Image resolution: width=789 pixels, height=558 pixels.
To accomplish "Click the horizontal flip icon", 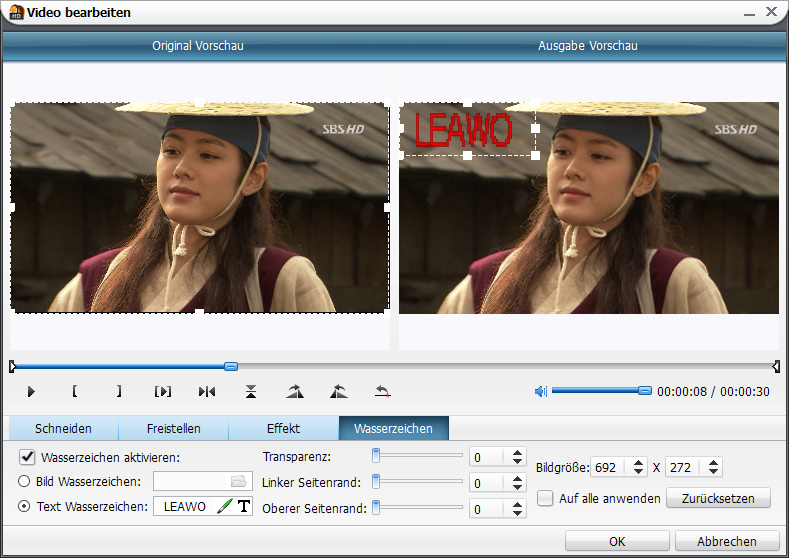I will click(207, 391).
